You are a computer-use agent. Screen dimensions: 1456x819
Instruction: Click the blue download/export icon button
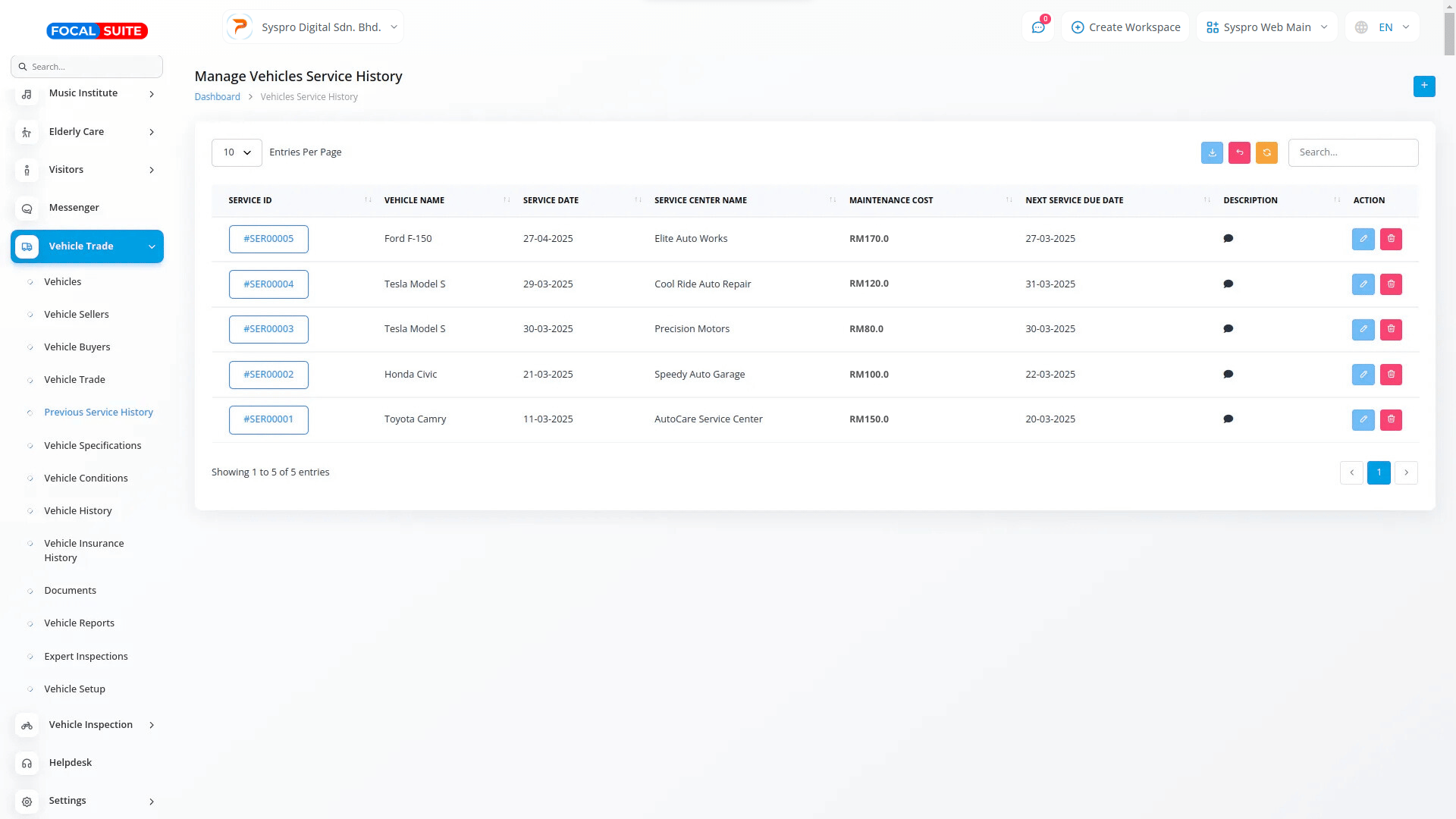pyautogui.click(x=1212, y=152)
